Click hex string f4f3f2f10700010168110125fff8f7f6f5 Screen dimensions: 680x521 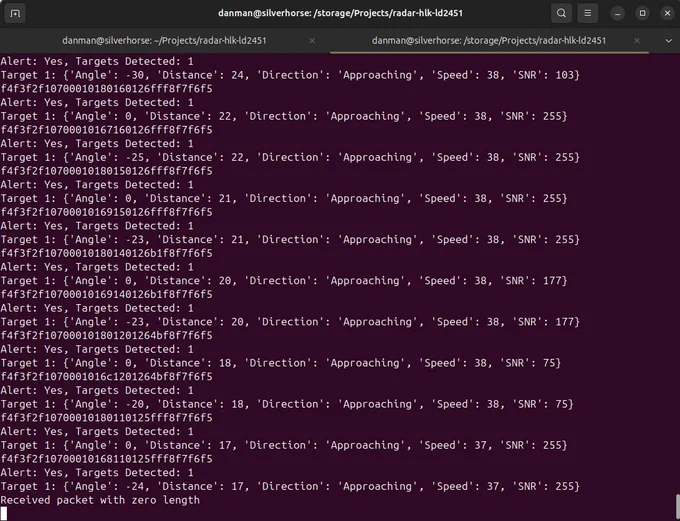coord(107,459)
